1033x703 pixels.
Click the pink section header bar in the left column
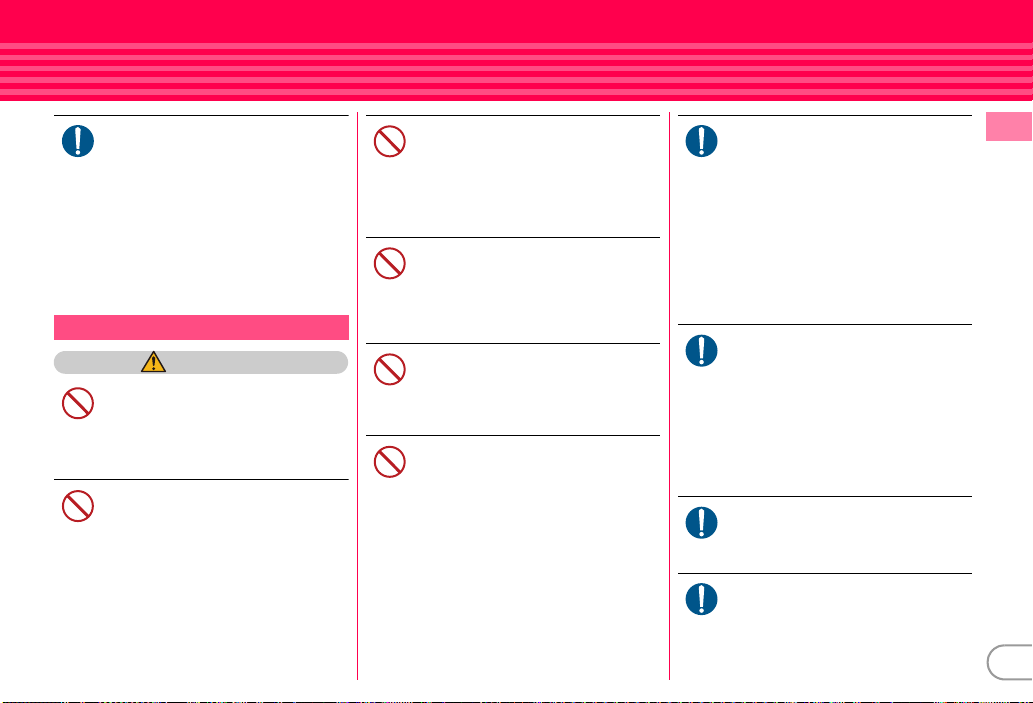click(x=201, y=327)
